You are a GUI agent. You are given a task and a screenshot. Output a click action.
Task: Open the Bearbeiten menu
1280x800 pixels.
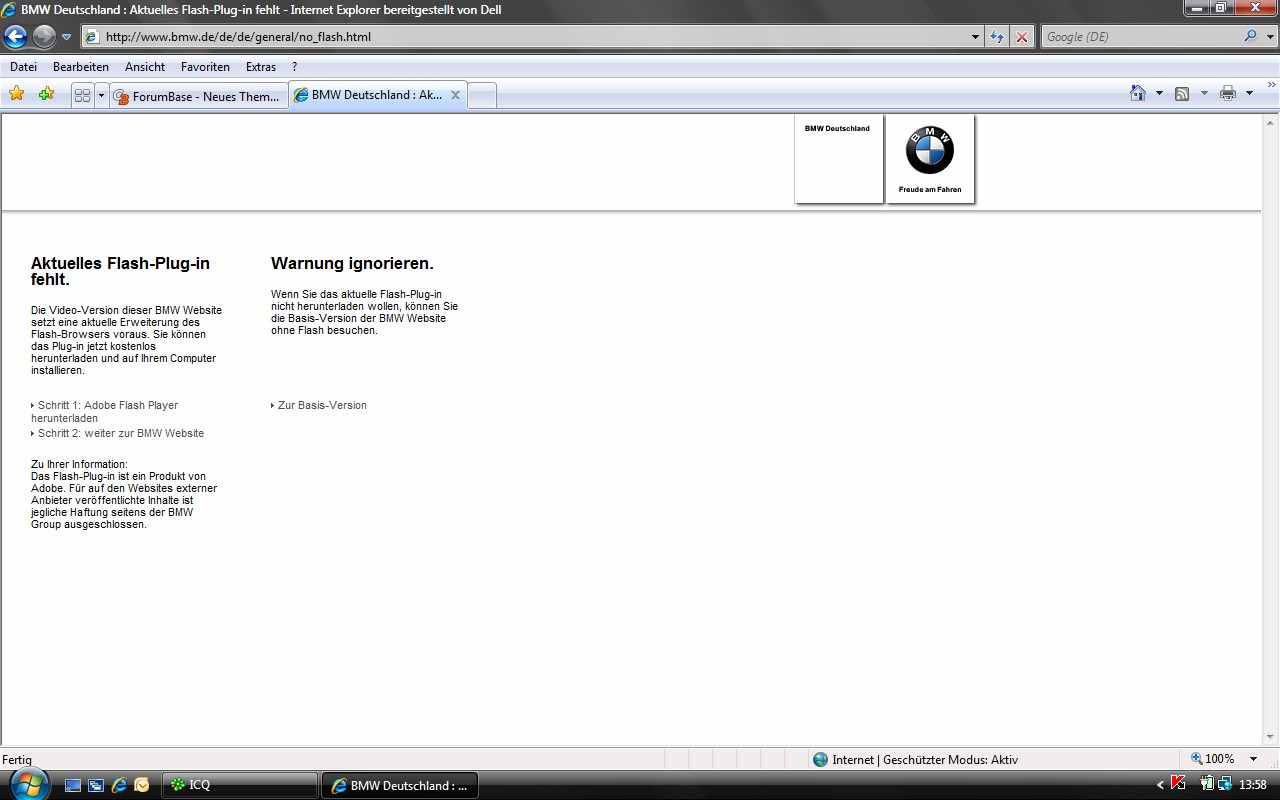81,67
